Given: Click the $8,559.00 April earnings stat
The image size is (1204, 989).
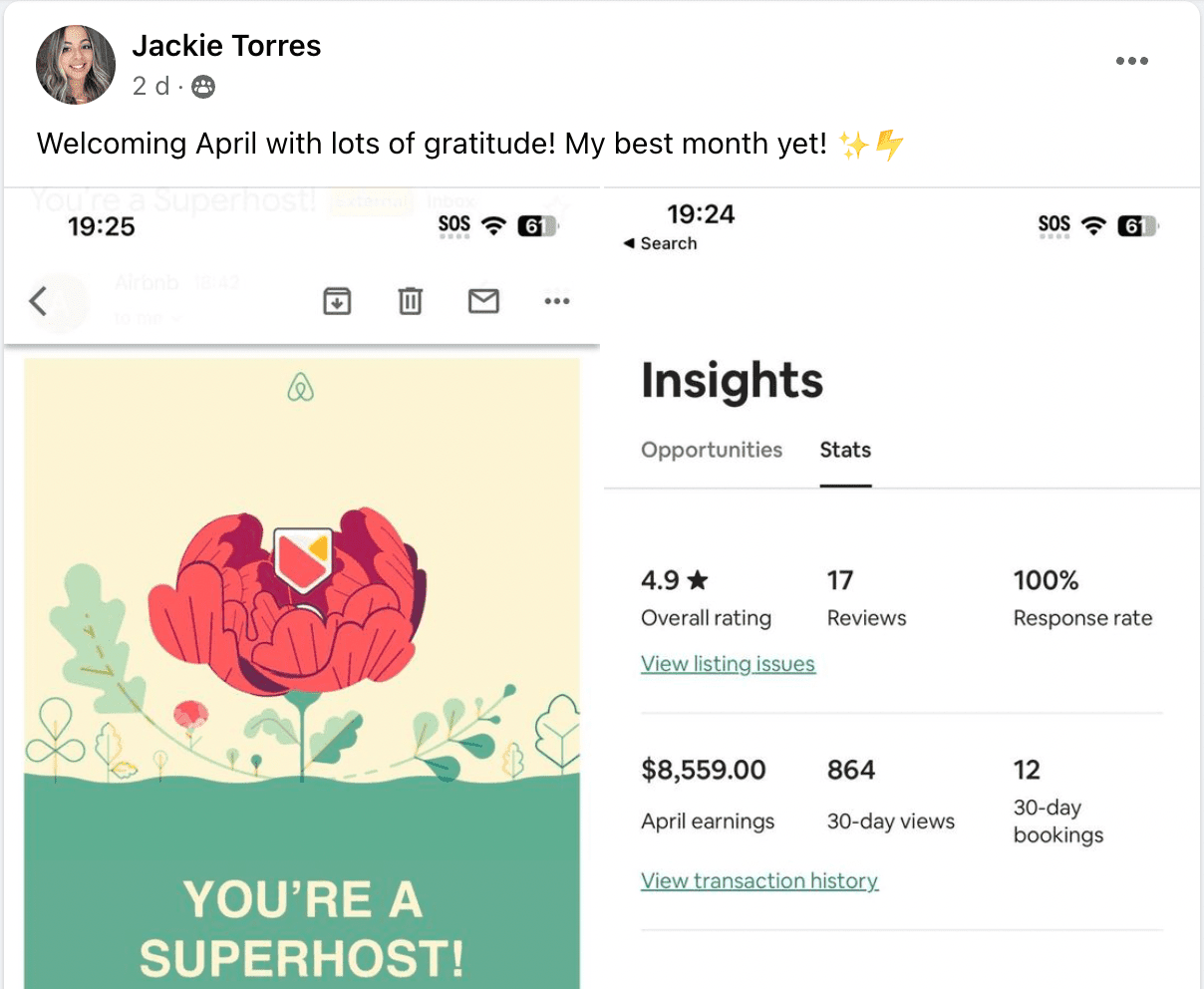Looking at the screenshot, I should pos(704,770).
